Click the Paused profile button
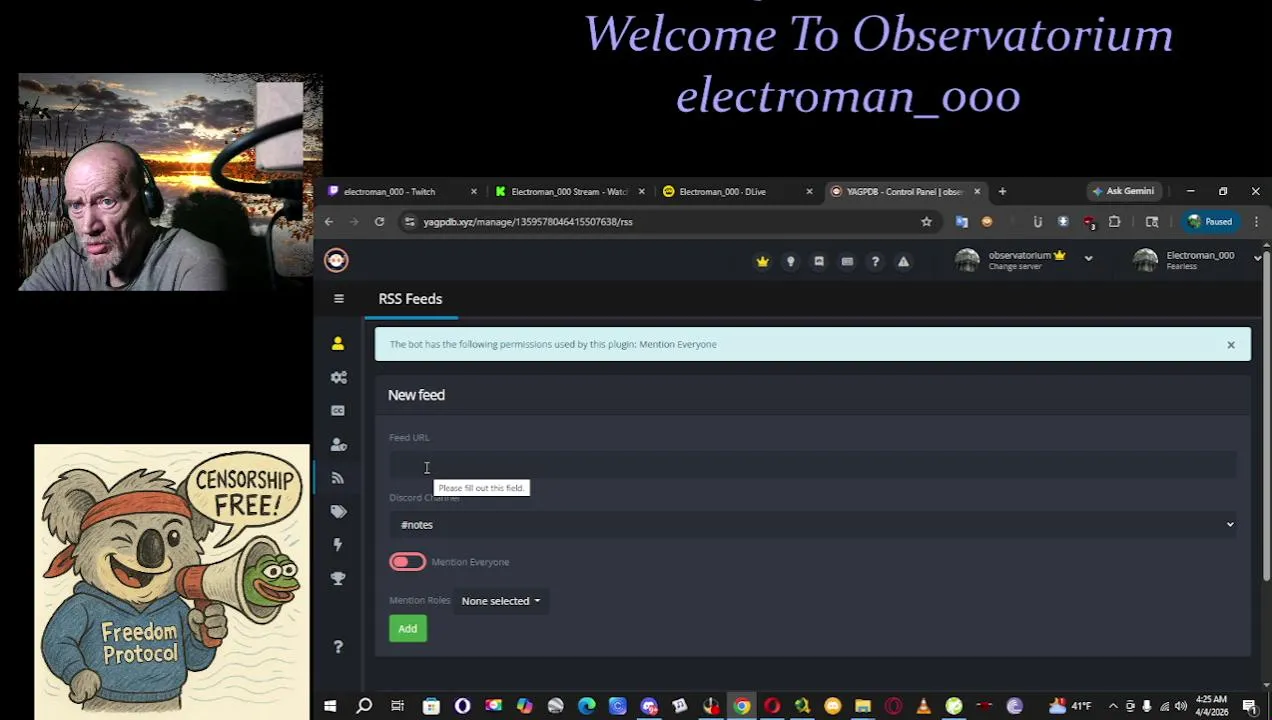 point(1209,222)
